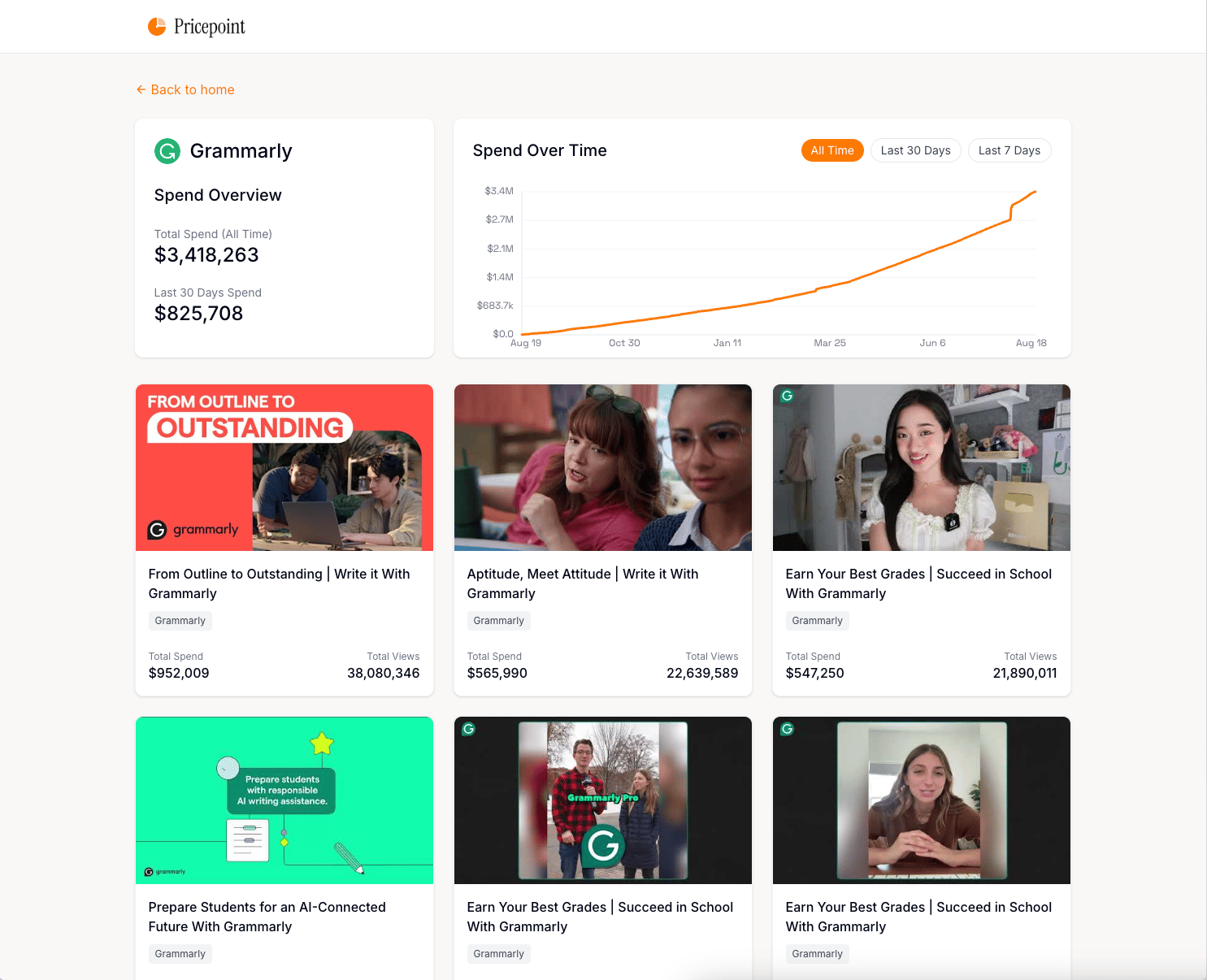
Task: Click the G badge on the Grammarly Pro thumbnail
Action: (468, 729)
